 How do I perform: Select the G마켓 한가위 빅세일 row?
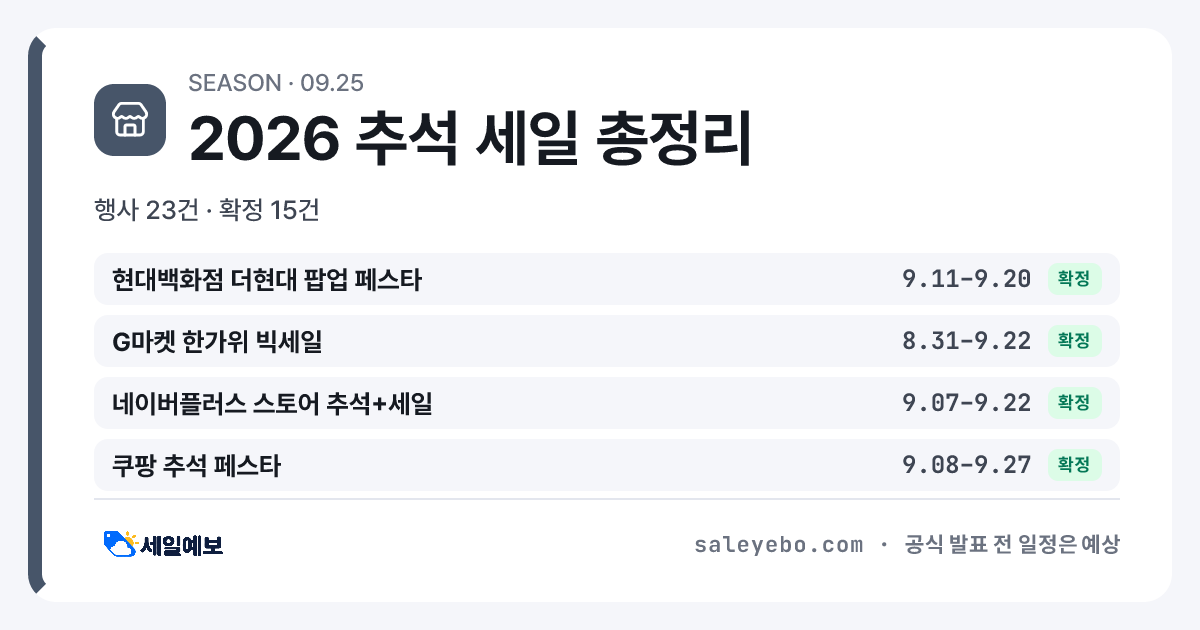point(607,341)
